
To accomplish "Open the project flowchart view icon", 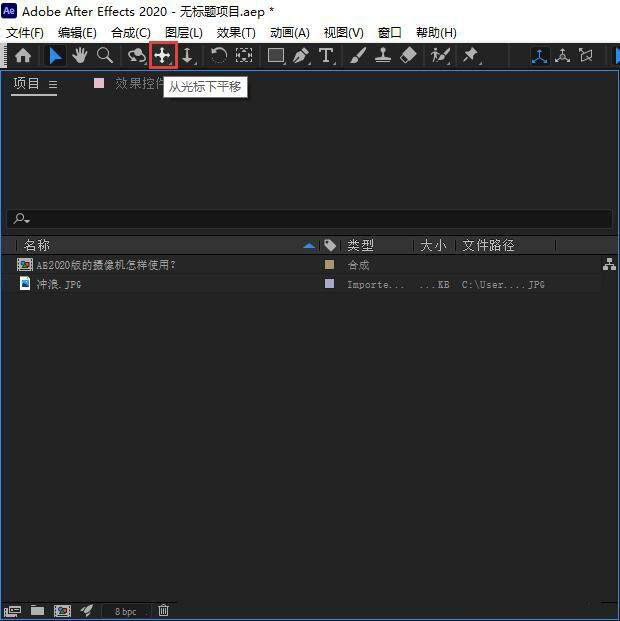I will 609,264.
